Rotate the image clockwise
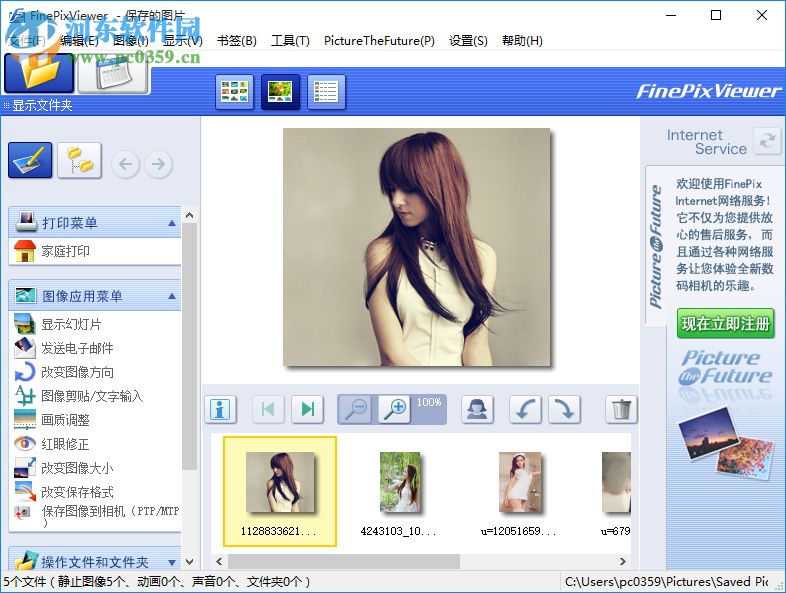The width and height of the screenshot is (786, 593). [x=564, y=409]
